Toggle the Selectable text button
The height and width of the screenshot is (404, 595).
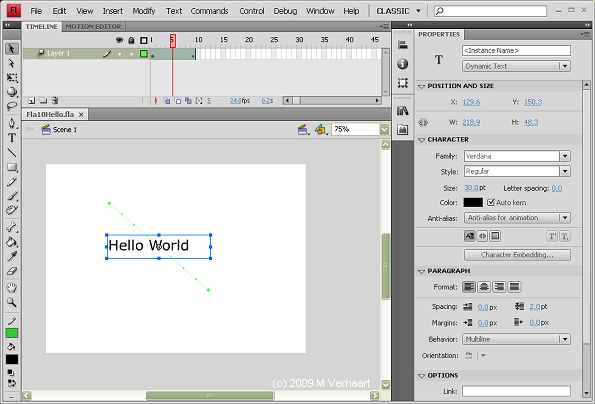pyautogui.click(x=469, y=236)
